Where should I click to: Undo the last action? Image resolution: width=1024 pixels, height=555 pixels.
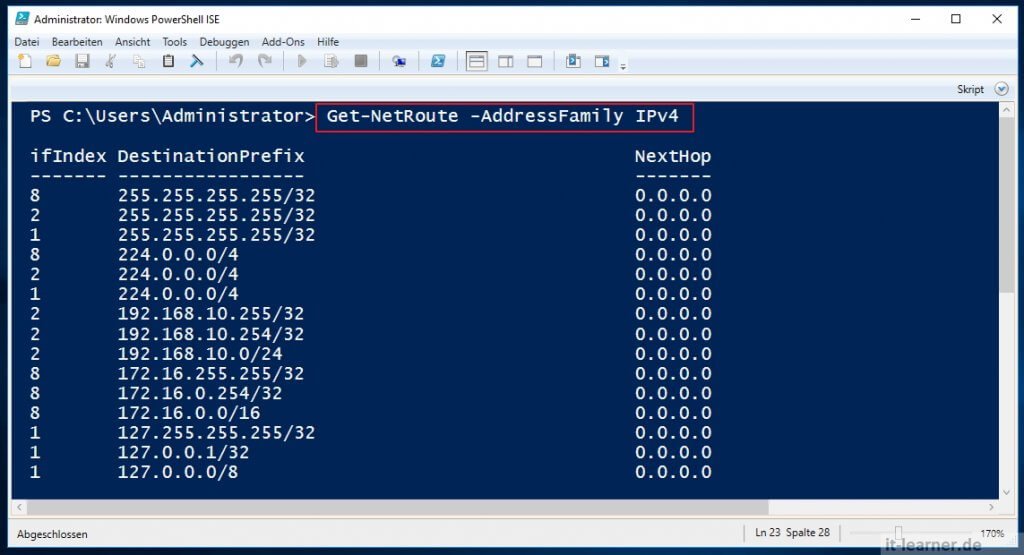(x=236, y=61)
